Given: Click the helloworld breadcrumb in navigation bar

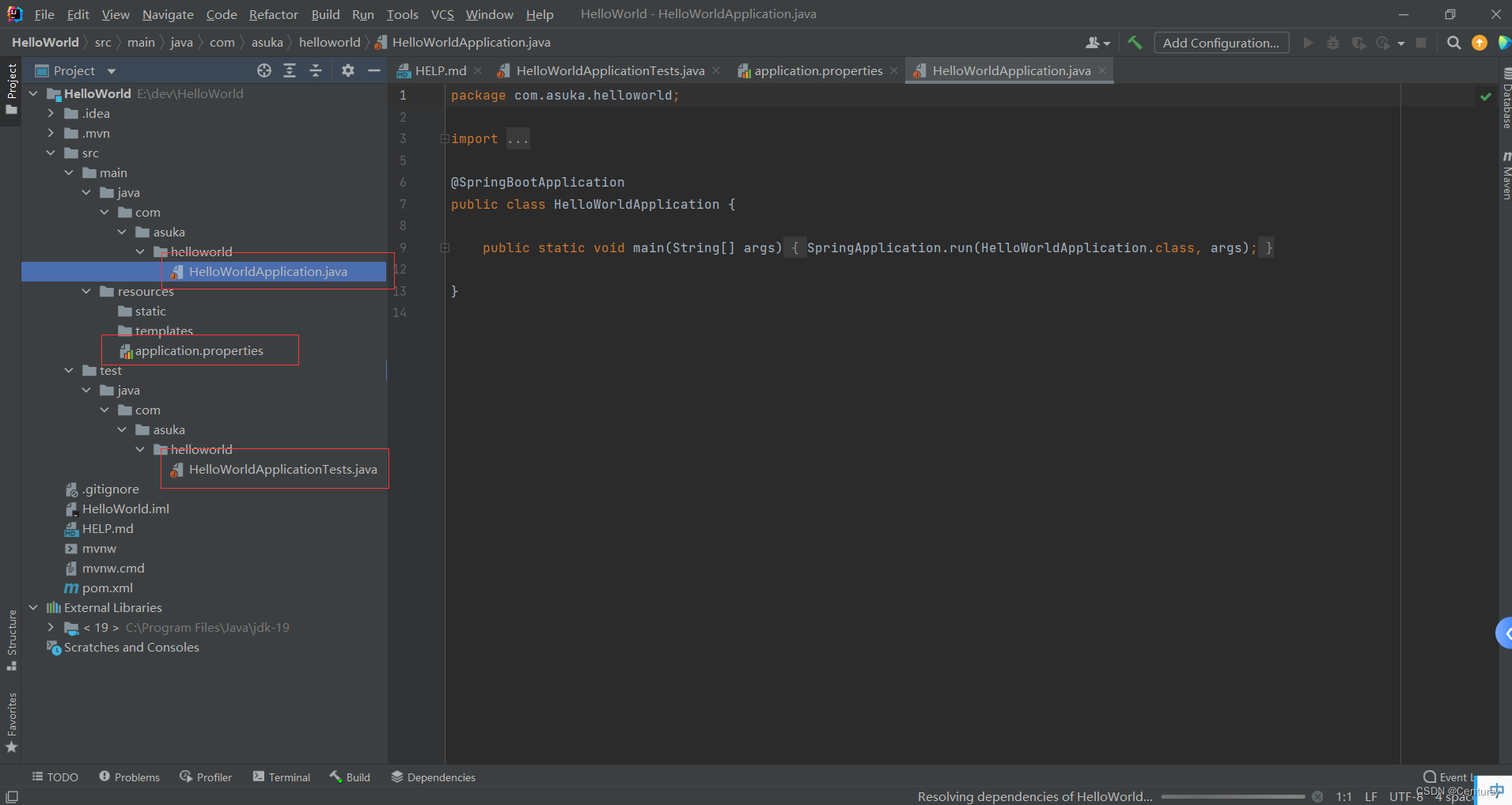Looking at the screenshot, I should (329, 42).
